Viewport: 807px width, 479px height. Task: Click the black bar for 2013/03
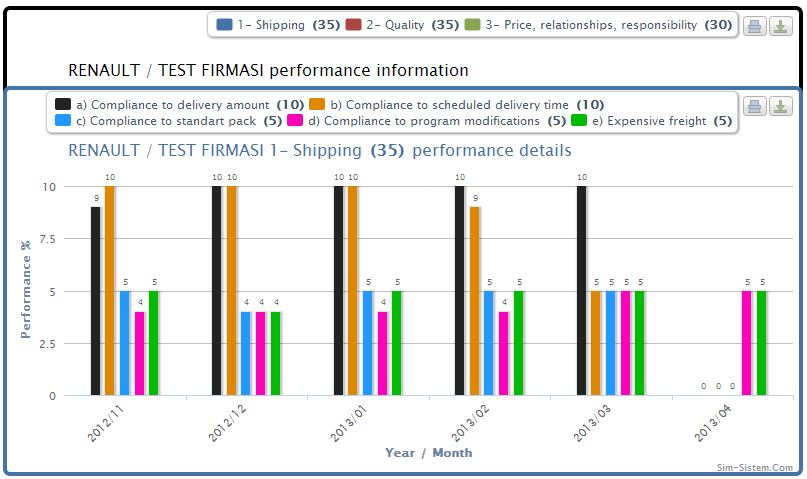[x=582, y=291]
